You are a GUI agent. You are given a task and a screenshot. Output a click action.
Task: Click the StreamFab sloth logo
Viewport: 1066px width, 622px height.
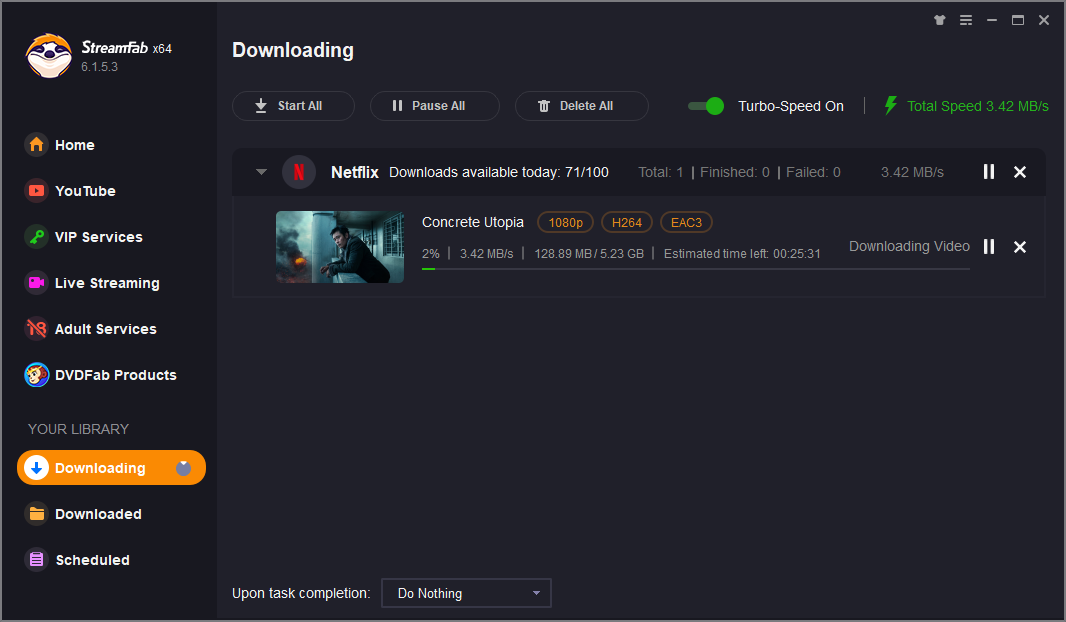[49, 55]
